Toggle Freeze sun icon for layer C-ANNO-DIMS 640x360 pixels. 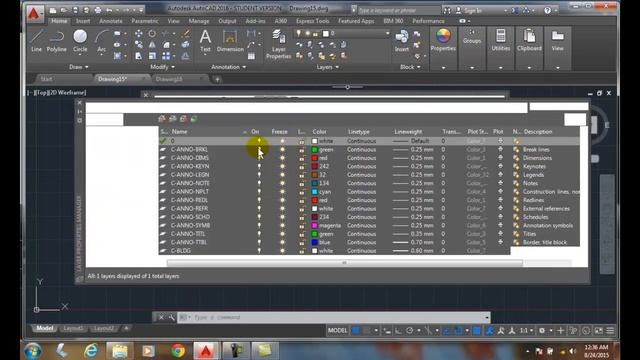point(282,158)
